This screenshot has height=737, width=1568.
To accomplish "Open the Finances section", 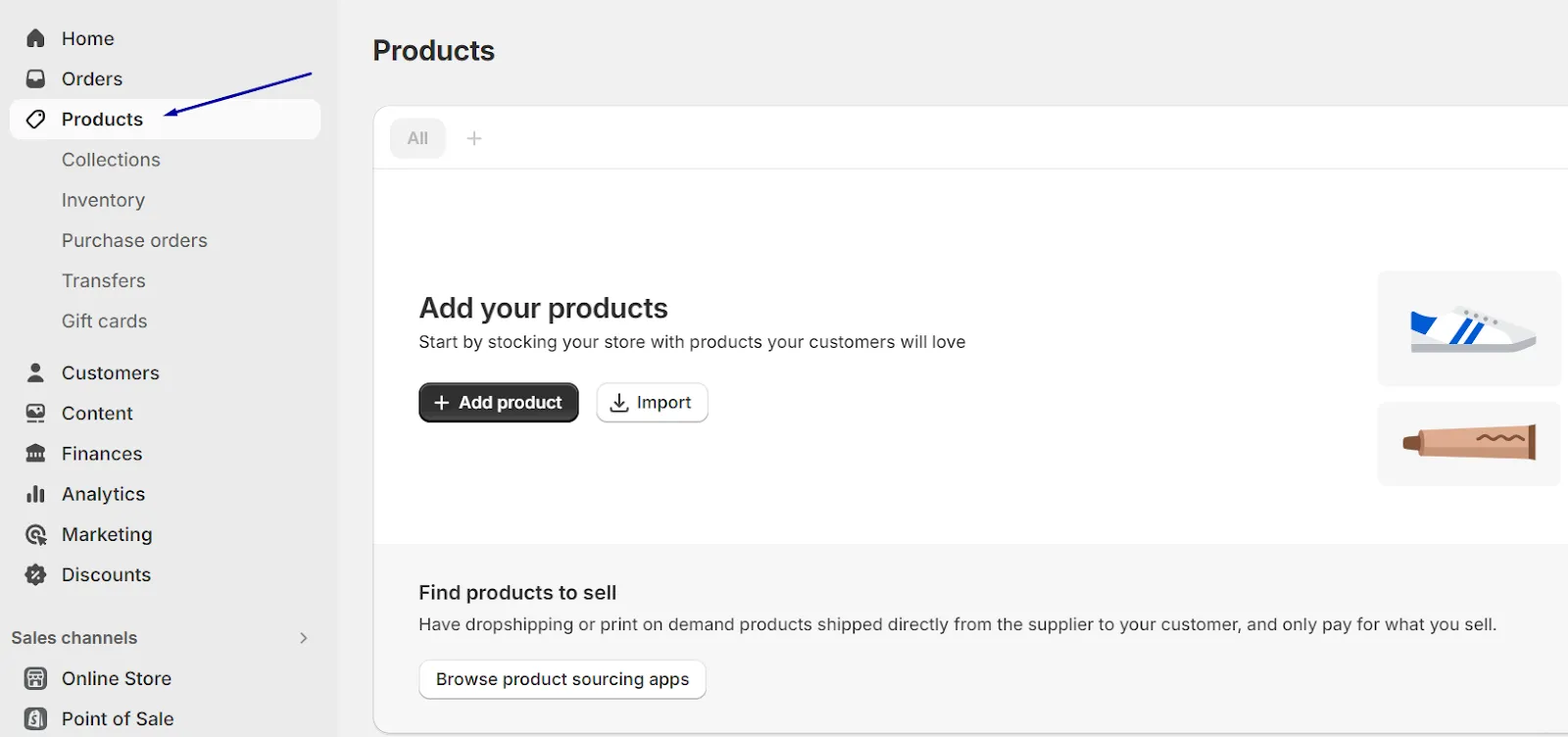I will (102, 454).
